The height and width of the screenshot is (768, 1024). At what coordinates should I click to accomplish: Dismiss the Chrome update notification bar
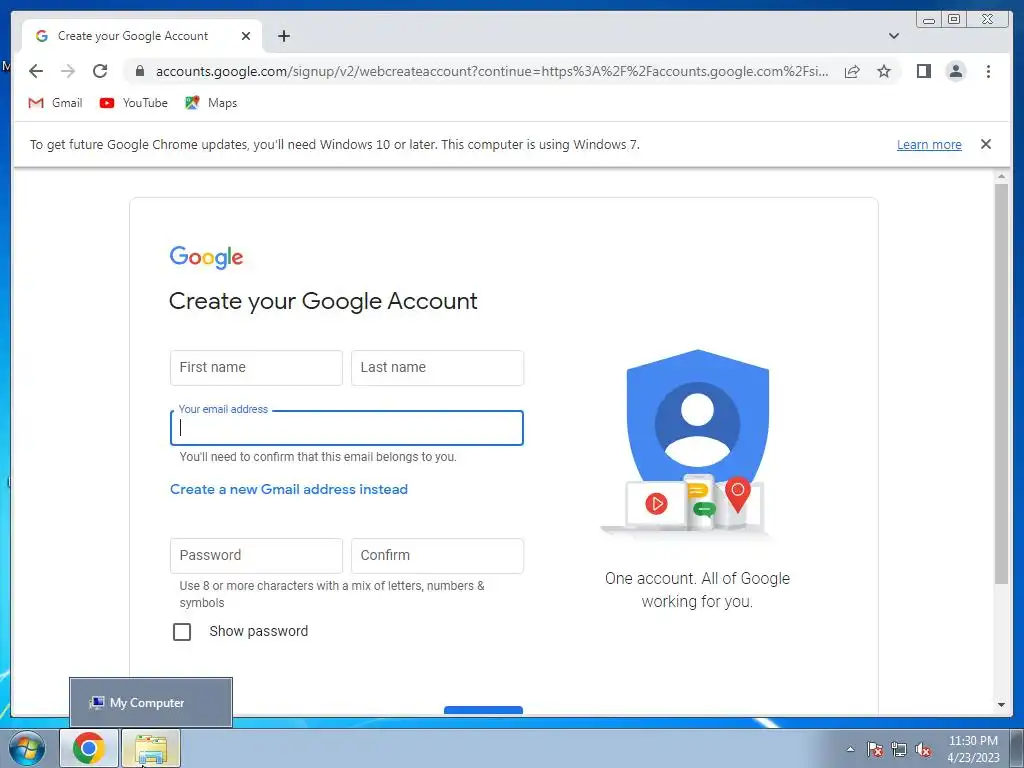986,144
